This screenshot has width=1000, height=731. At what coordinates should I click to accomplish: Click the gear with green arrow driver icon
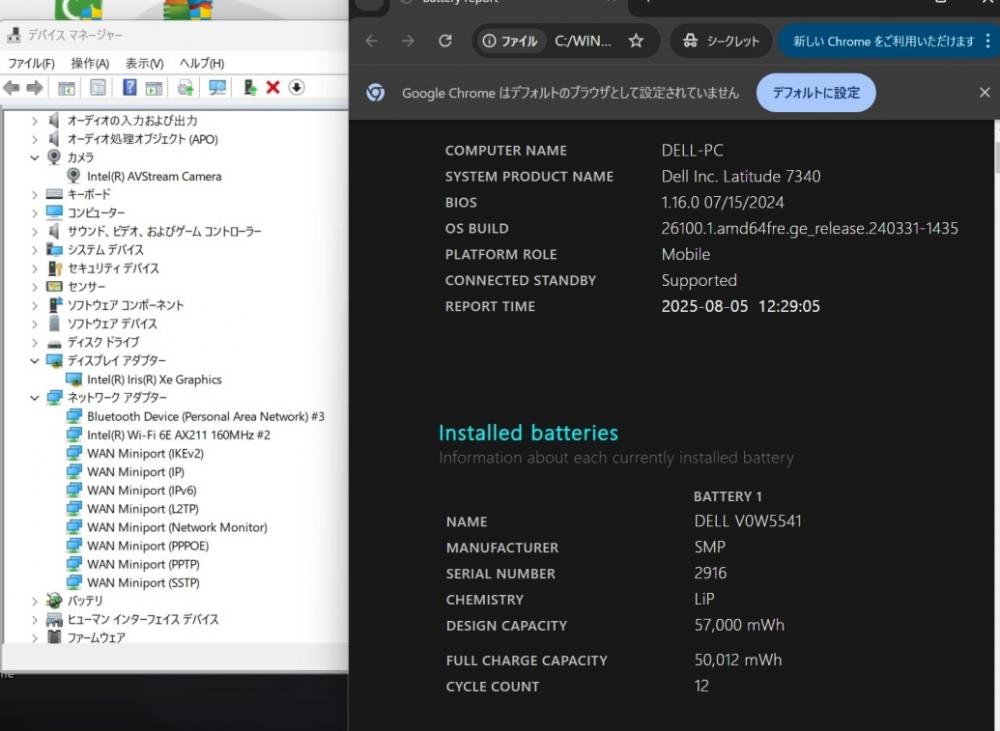[x=186, y=88]
